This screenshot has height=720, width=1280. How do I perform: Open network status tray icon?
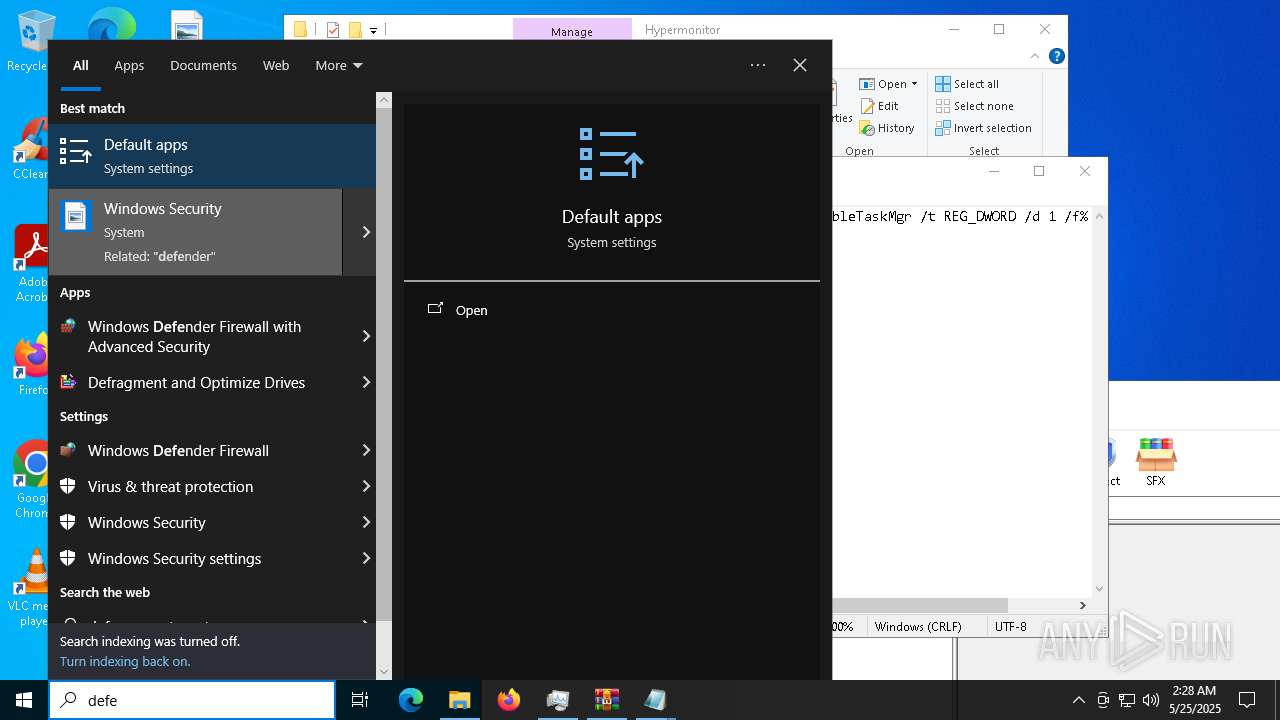coord(1127,700)
